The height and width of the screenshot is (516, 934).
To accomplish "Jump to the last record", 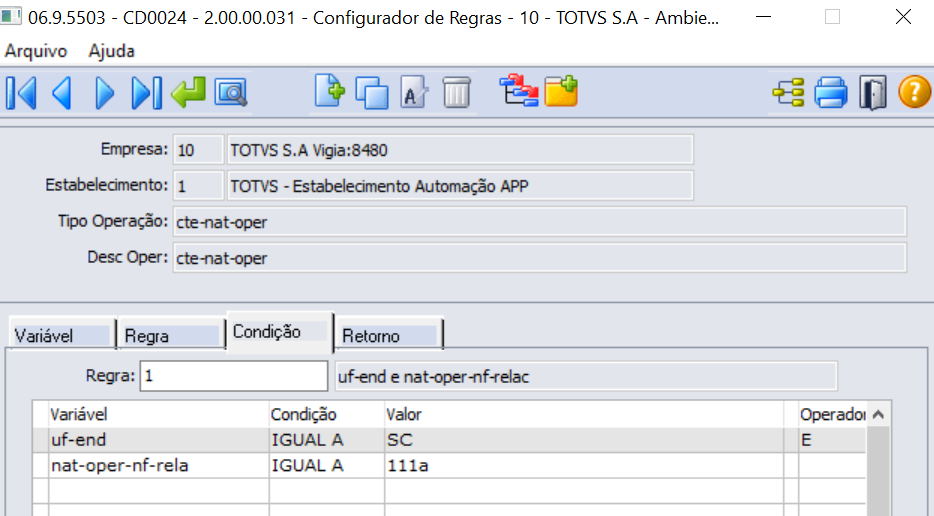I will 147,93.
